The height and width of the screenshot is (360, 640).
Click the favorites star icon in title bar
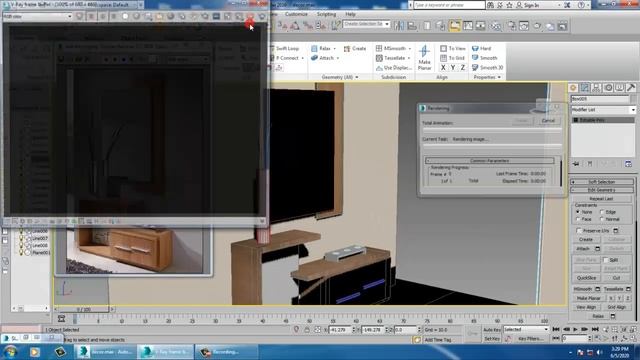[x=509, y=5]
